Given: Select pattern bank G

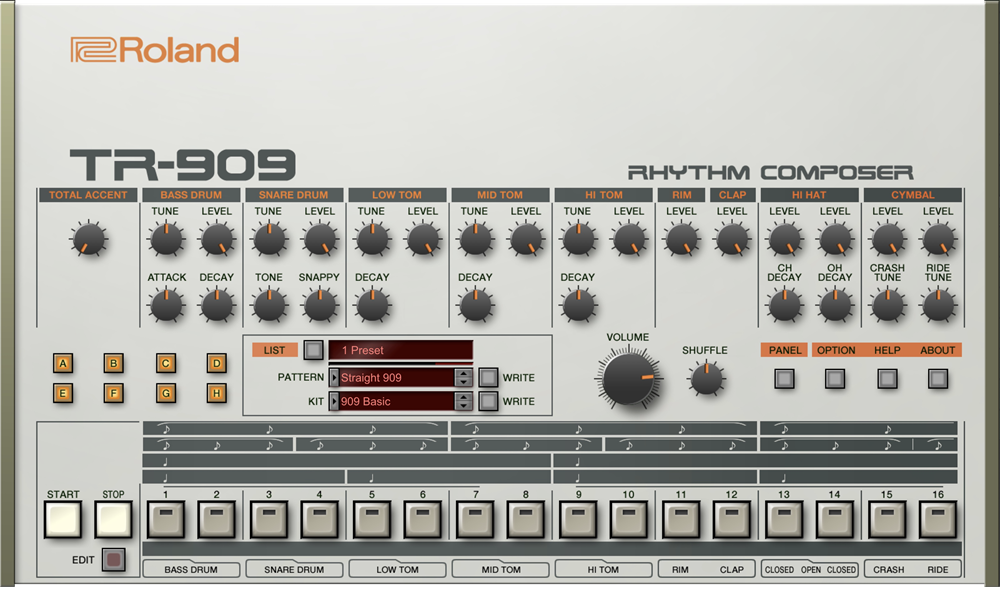Looking at the screenshot, I should 166,393.
